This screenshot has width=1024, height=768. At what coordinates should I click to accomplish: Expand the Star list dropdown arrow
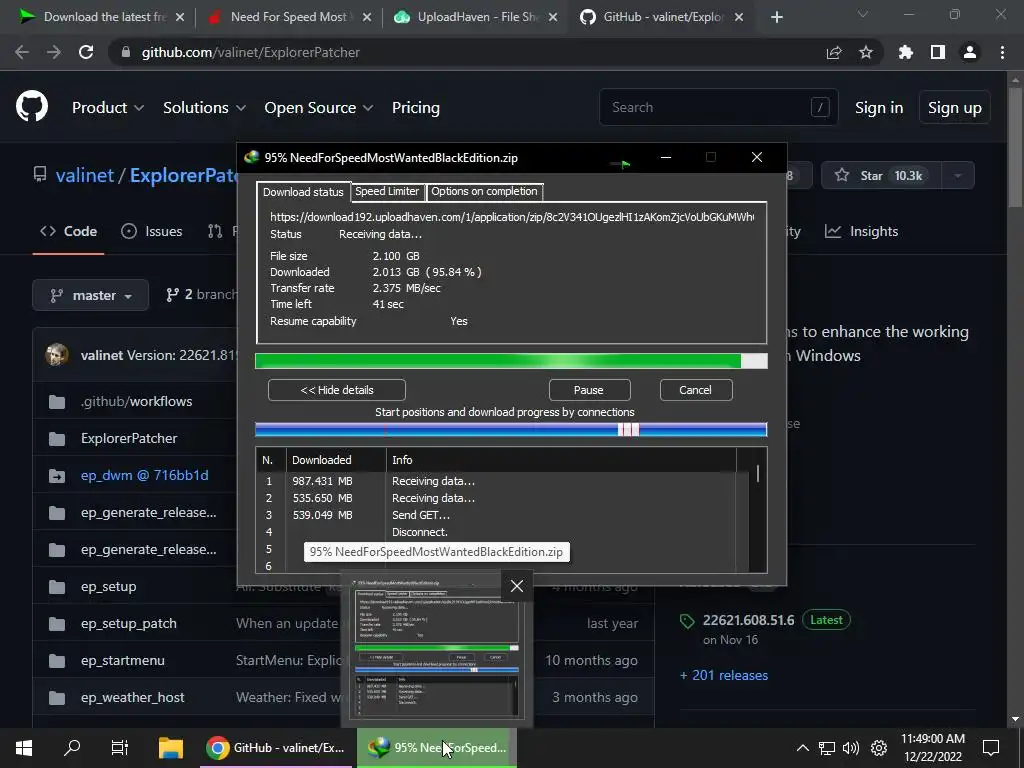pyautogui.click(x=958, y=175)
